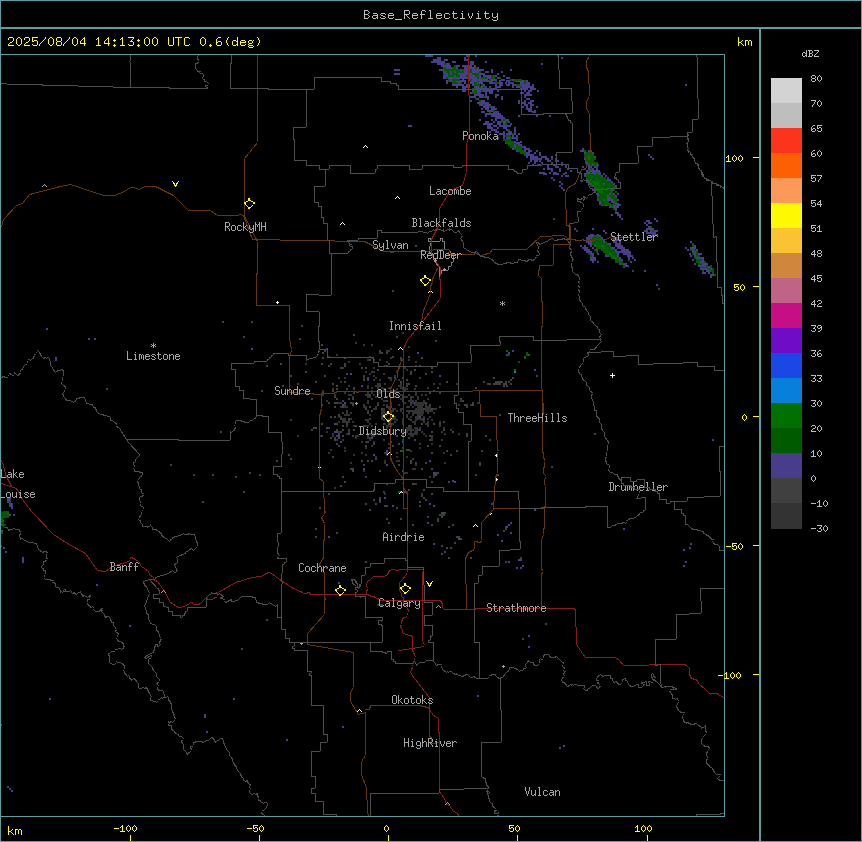This screenshot has width=862, height=842.
Task: Click the dBZ legend heading
Action: coord(810,54)
